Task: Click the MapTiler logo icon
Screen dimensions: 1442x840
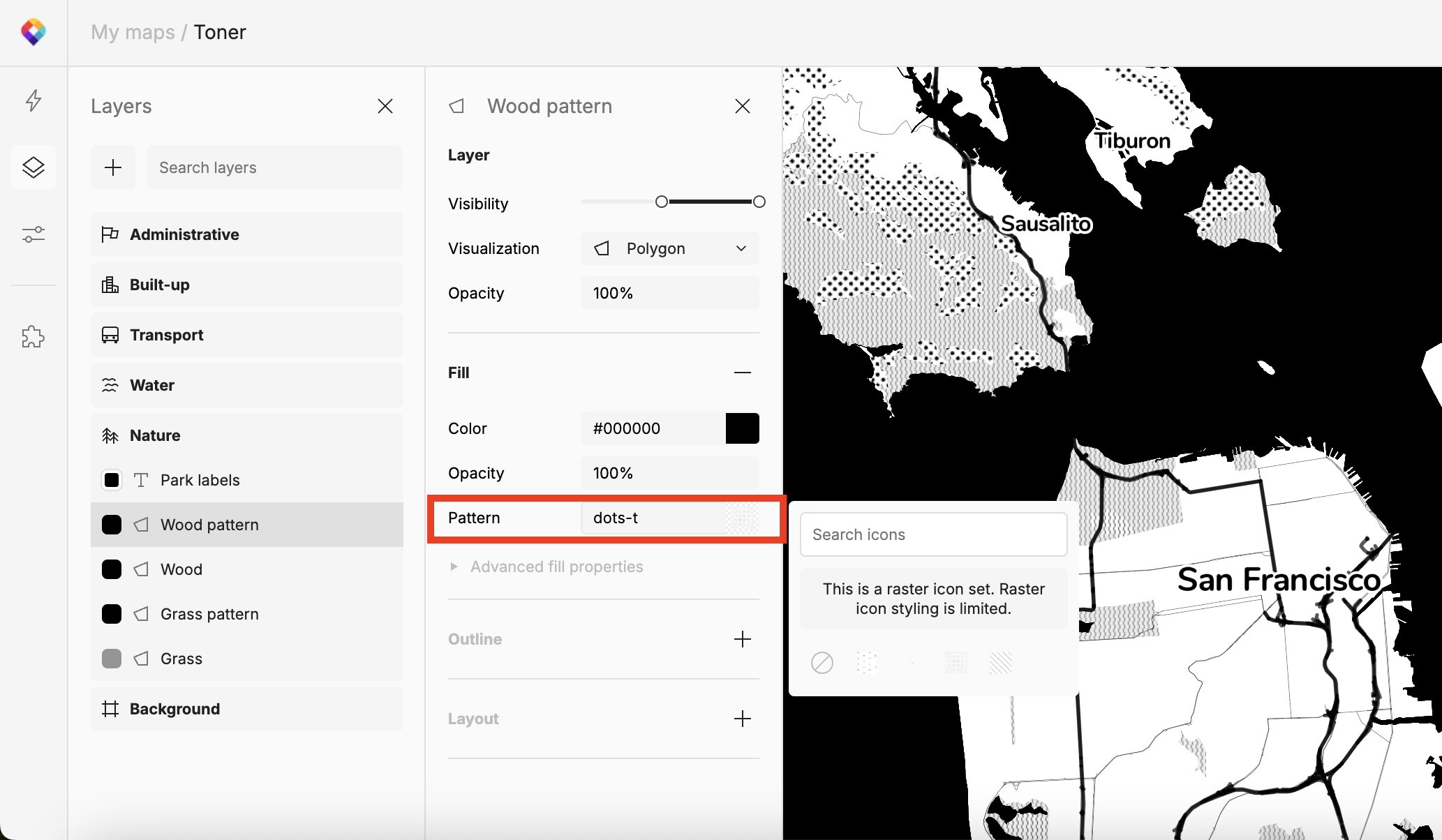Action: (33, 32)
